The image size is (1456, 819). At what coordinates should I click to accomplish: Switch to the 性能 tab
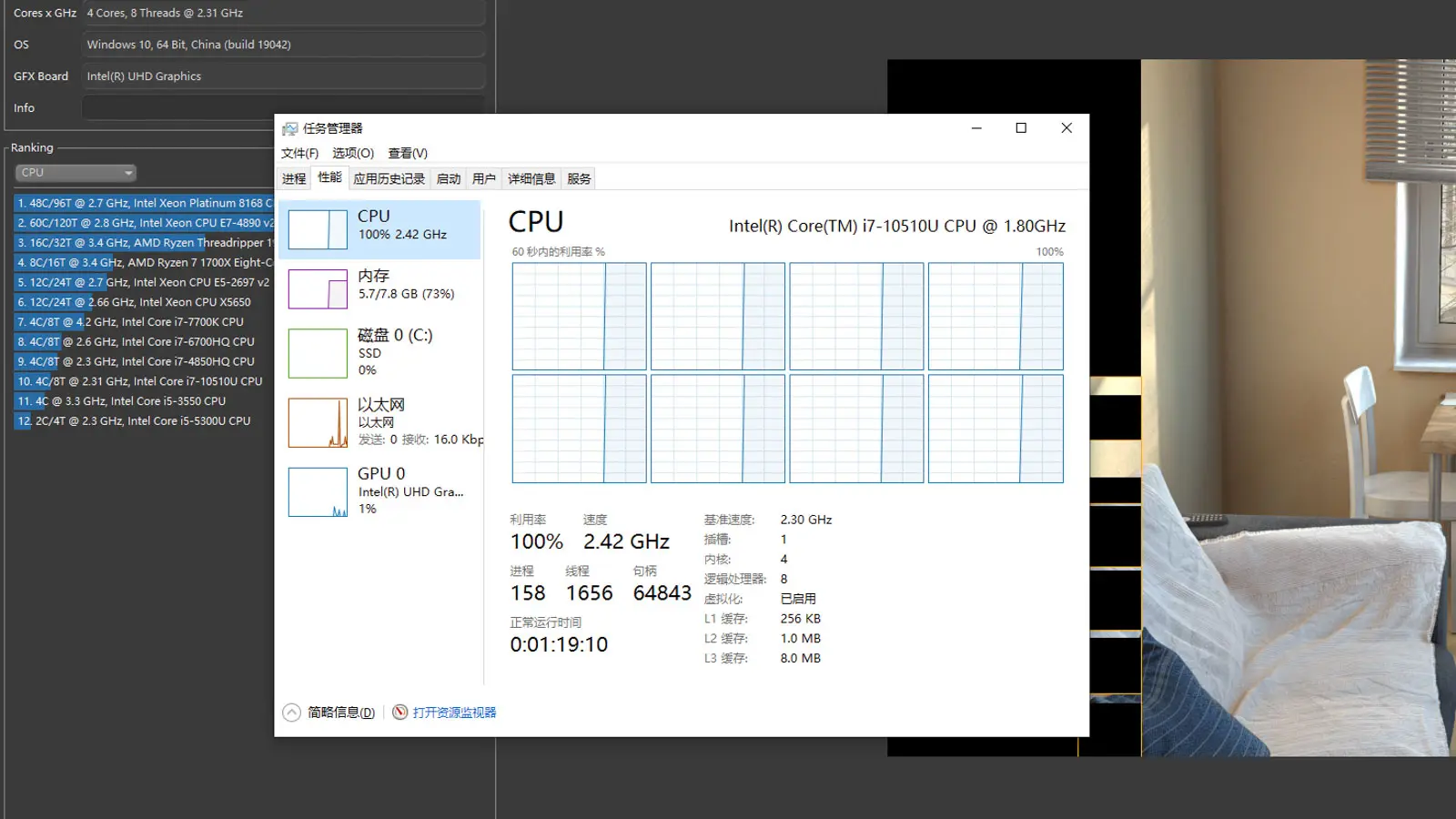[329, 177]
